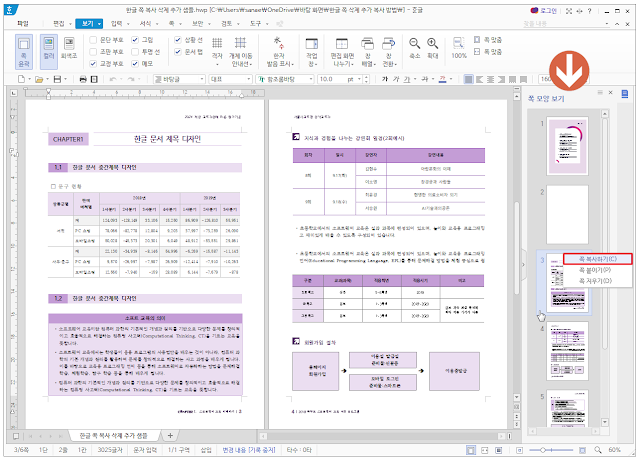640x460 pixels.
Task: Expand the 편집 menu arrow
Action: click(x=70, y=24)
